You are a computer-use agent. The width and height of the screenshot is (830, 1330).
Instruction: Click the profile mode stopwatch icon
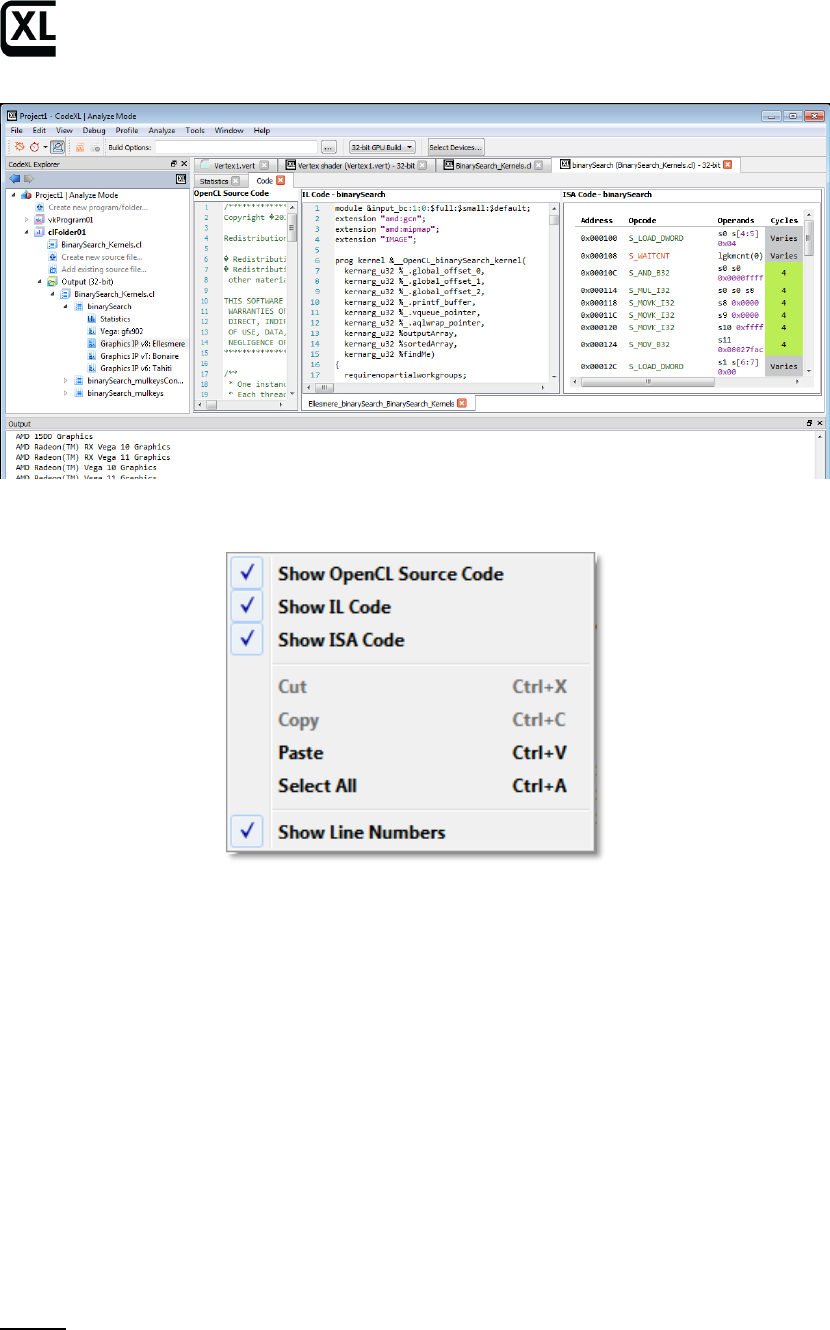point(33,146)
